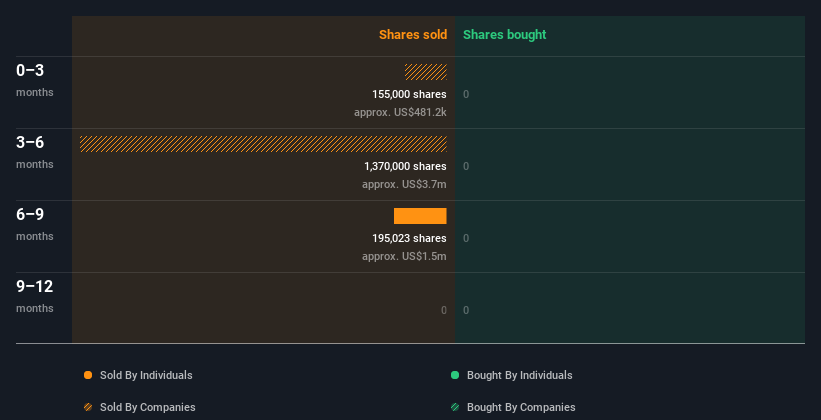Click the solid orange 6–9 months bar

click(x=420, y=216)
